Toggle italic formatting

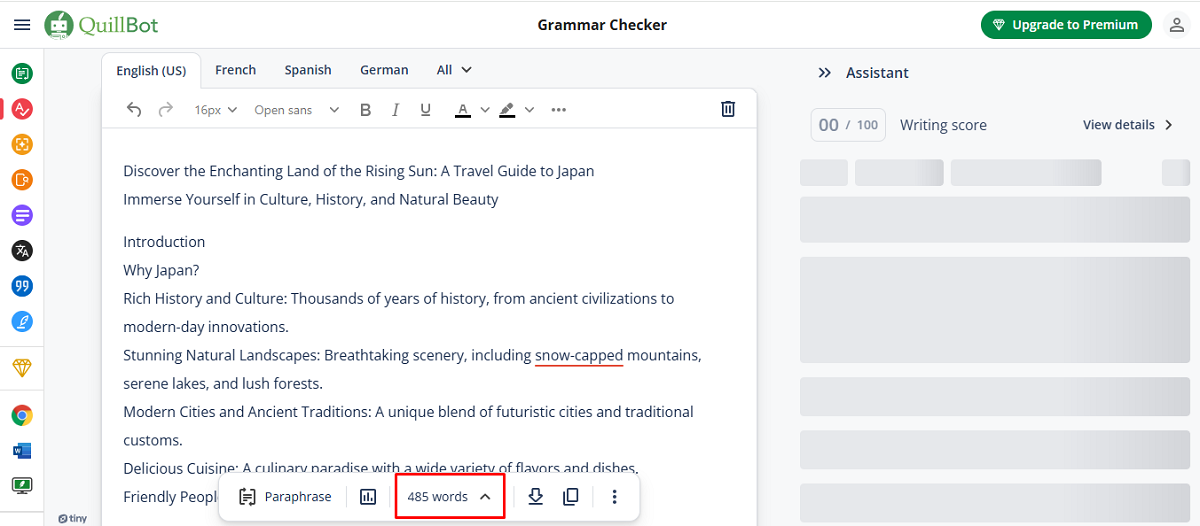395,110
